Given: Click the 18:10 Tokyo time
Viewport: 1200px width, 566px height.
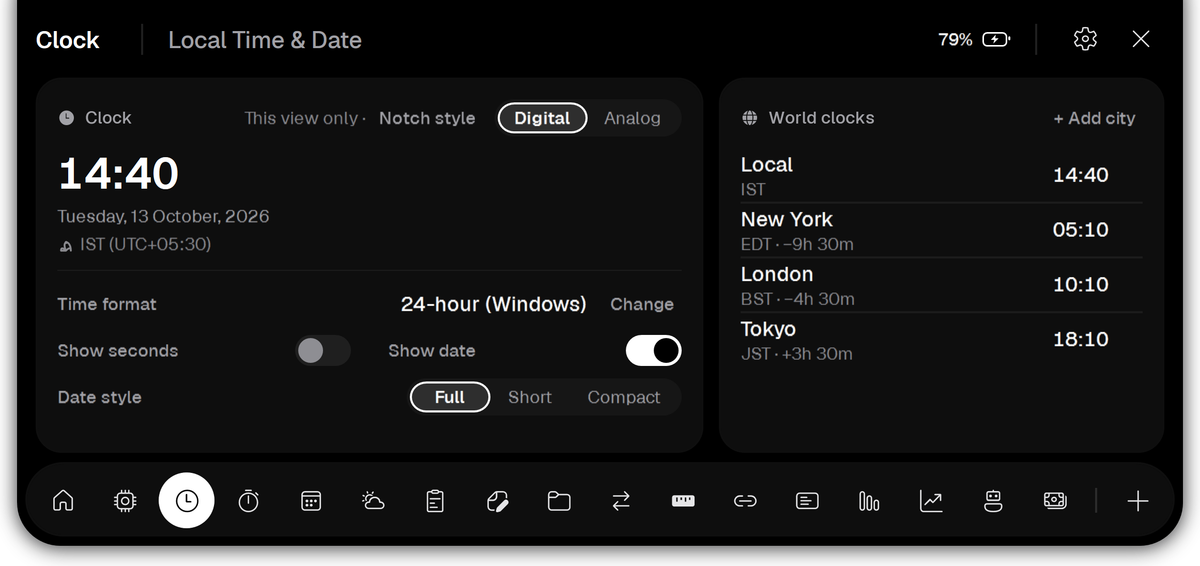Looking at the screenshot, I should click(1081, 340).
